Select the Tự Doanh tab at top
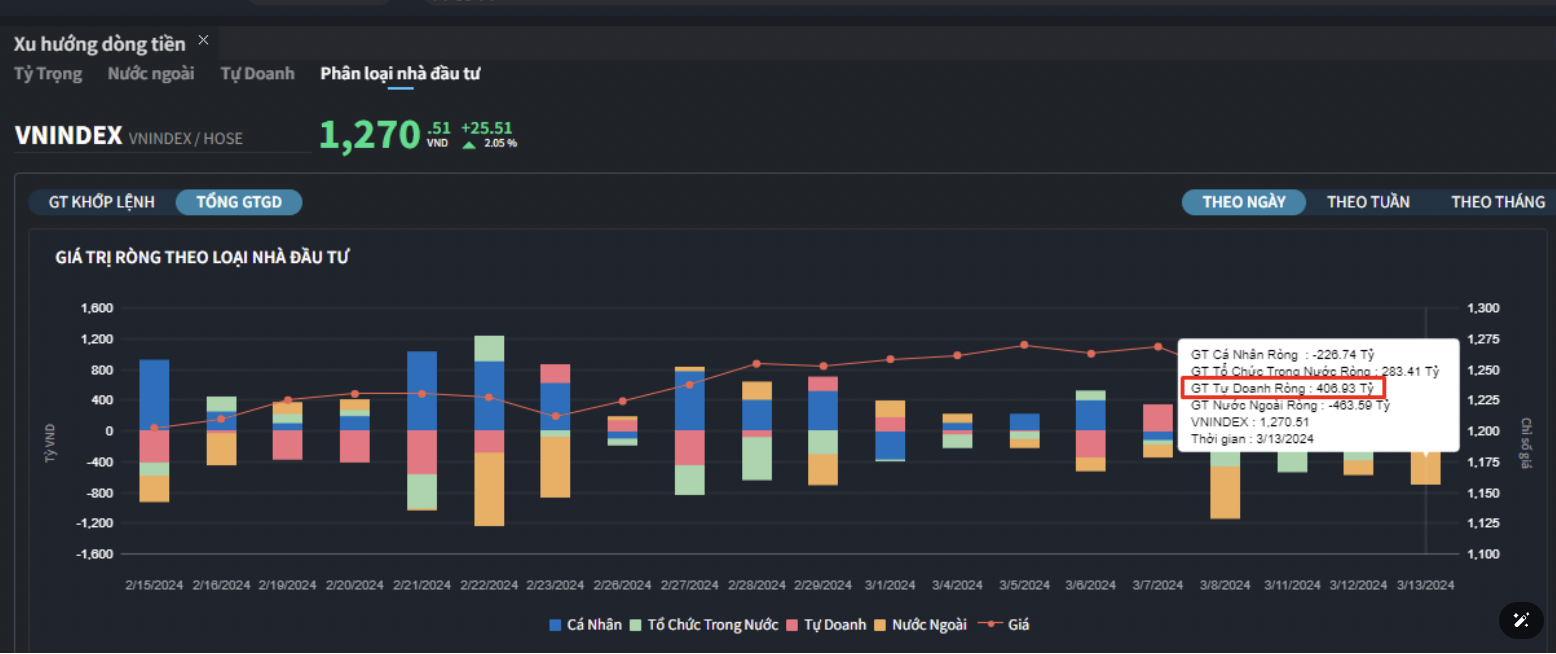This screenshot has height=654, width=1556. [257, 73]
